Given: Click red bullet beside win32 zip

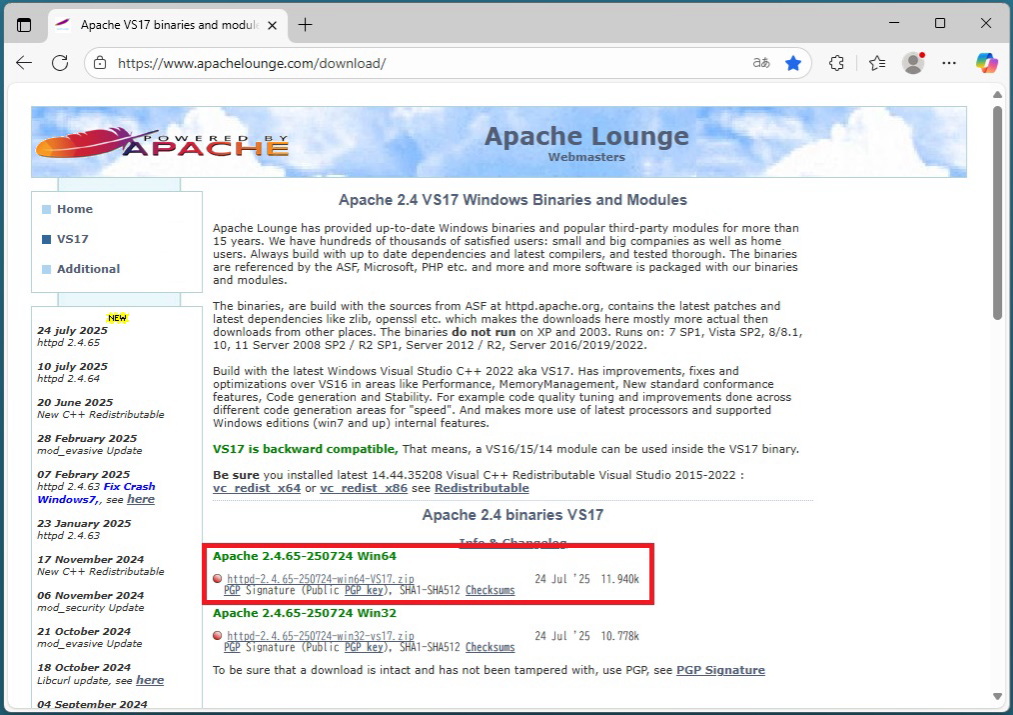Looking at the screenshot, I should pos(218,636).
